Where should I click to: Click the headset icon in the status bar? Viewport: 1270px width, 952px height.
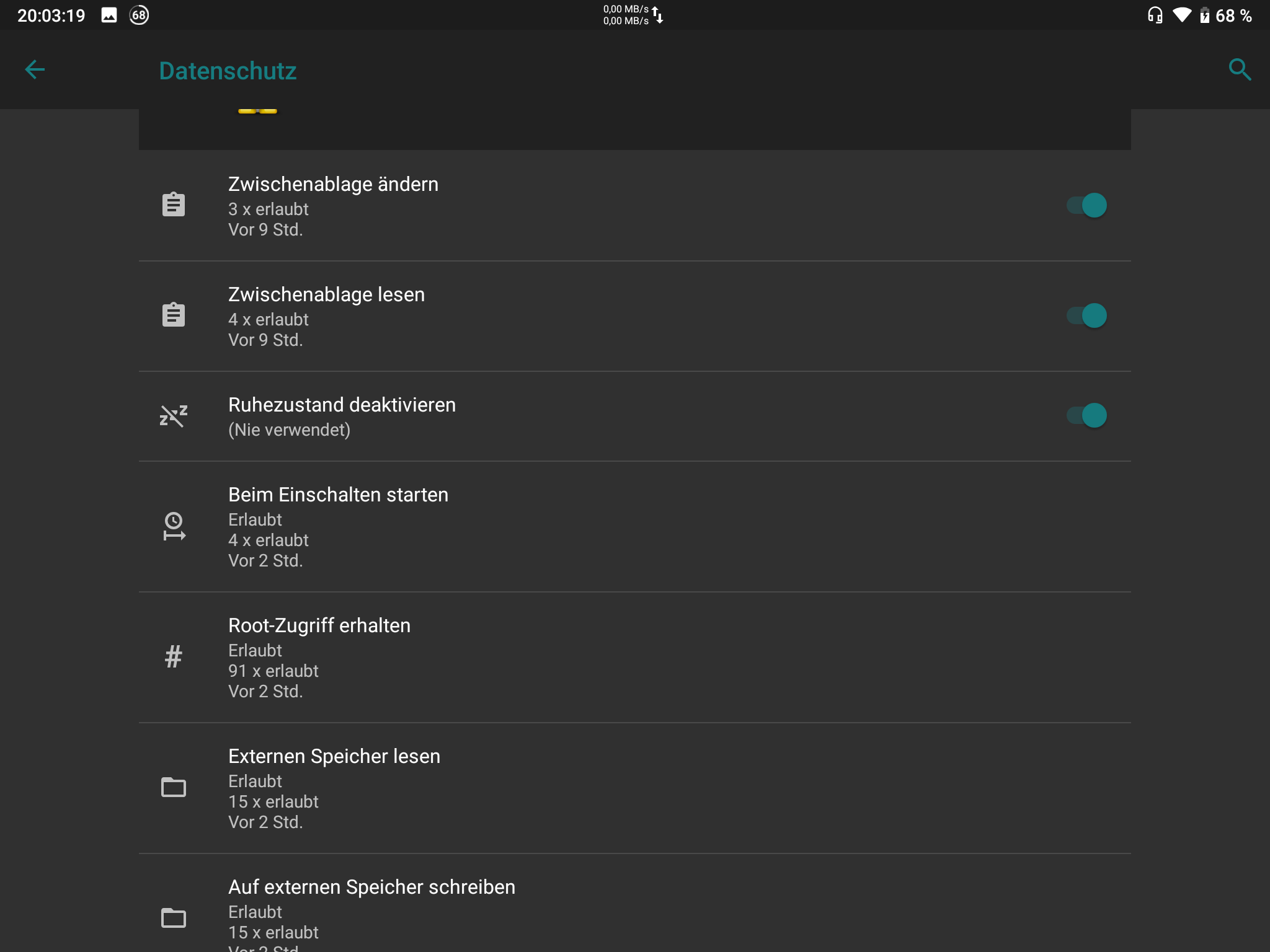[1155, 15]
